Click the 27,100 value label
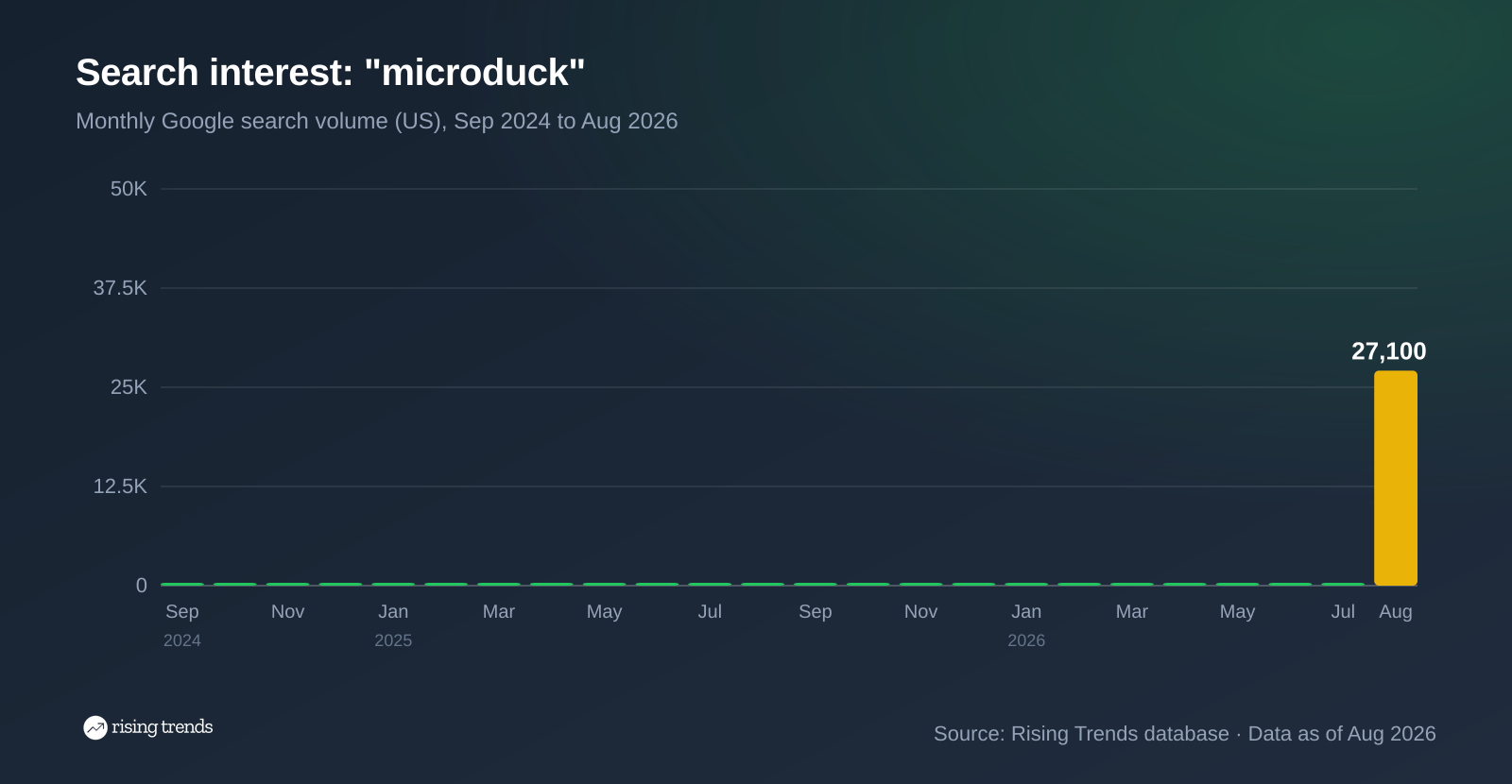The height and width of the screenshot is (784, 1512). pos(1388,351)
